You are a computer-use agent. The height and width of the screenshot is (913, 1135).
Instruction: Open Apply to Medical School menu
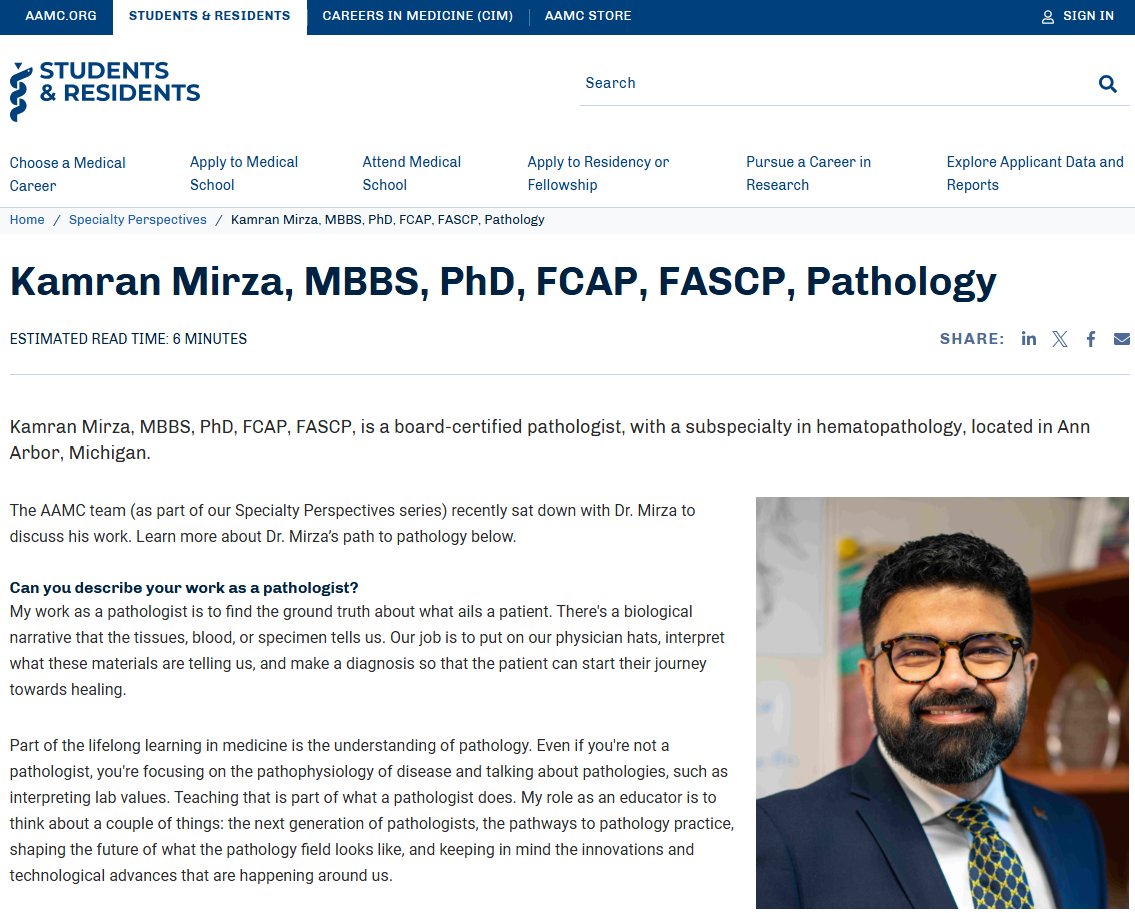point(244,173)
